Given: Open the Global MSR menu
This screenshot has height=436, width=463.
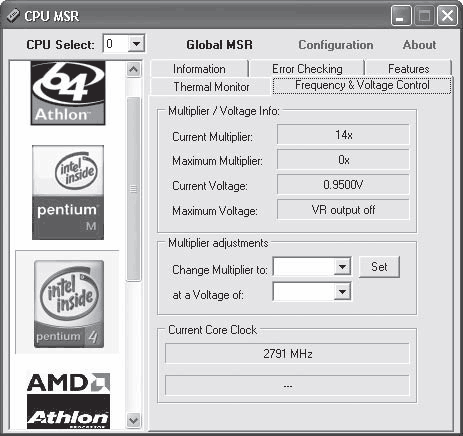Looking at the screenshot, I should click(x=219, y=45).
